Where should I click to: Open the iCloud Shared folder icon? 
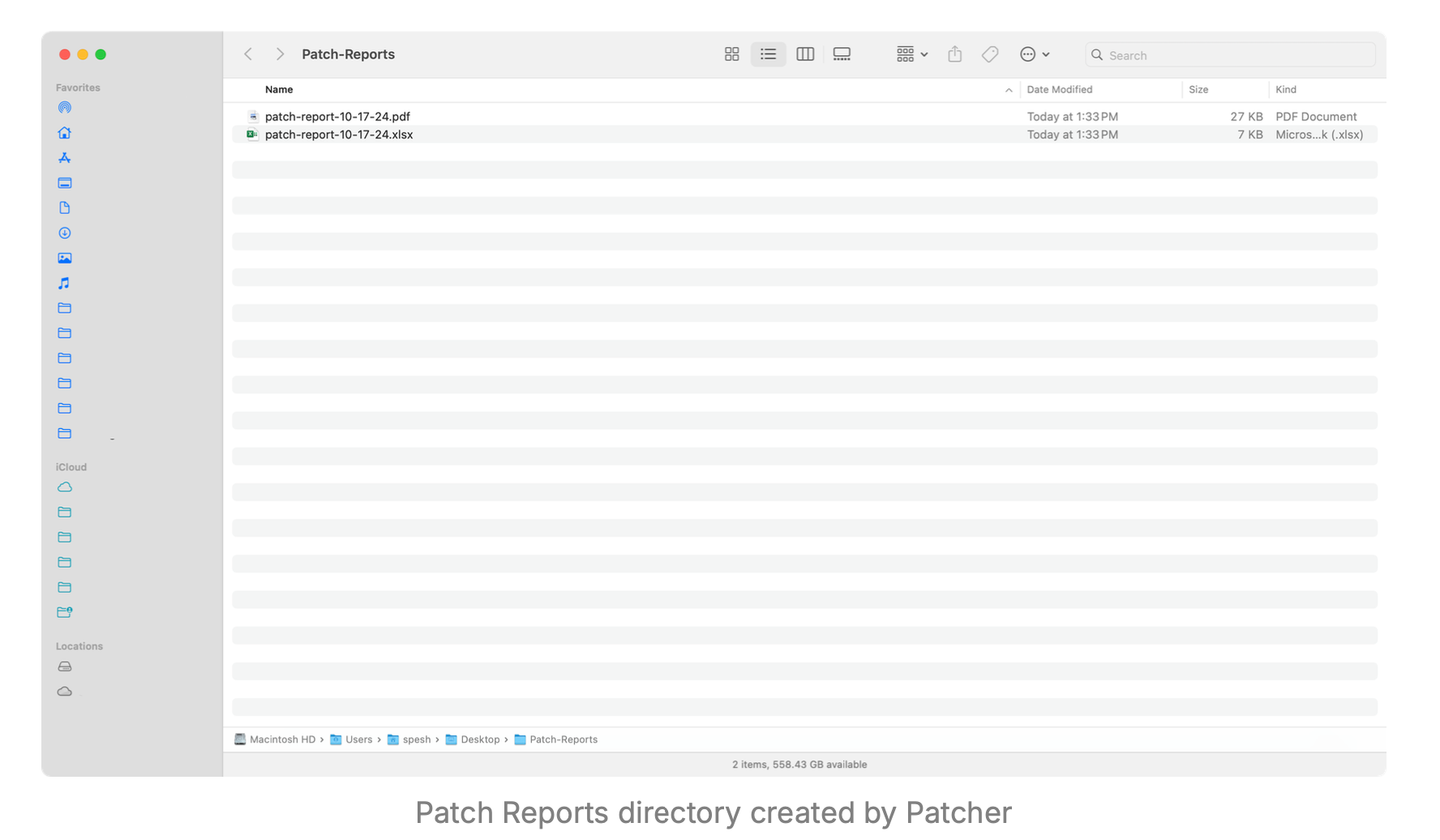click(65, 612)
